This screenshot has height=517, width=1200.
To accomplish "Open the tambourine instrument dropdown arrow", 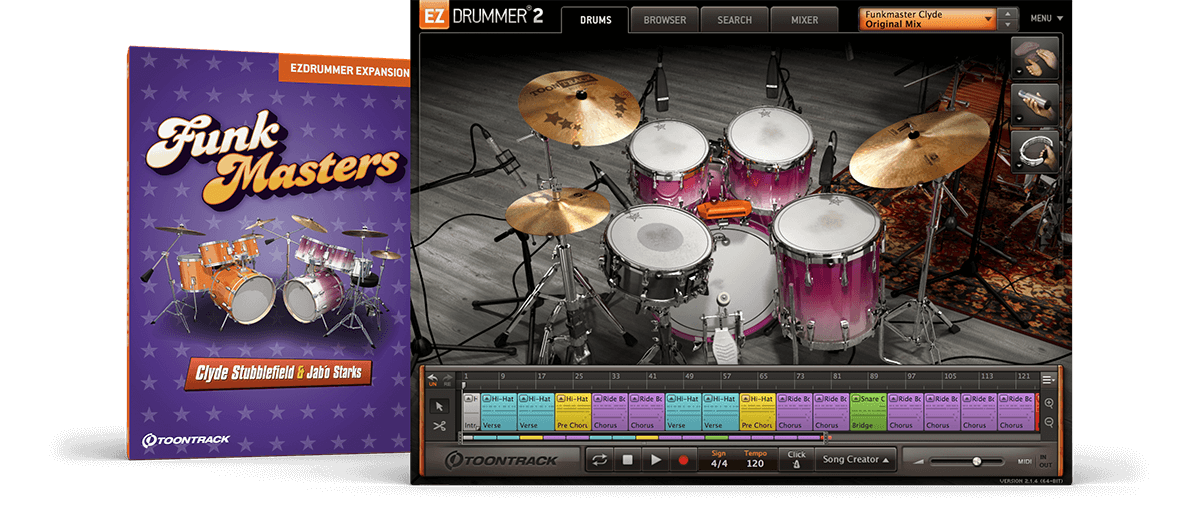I will 1019,166.
